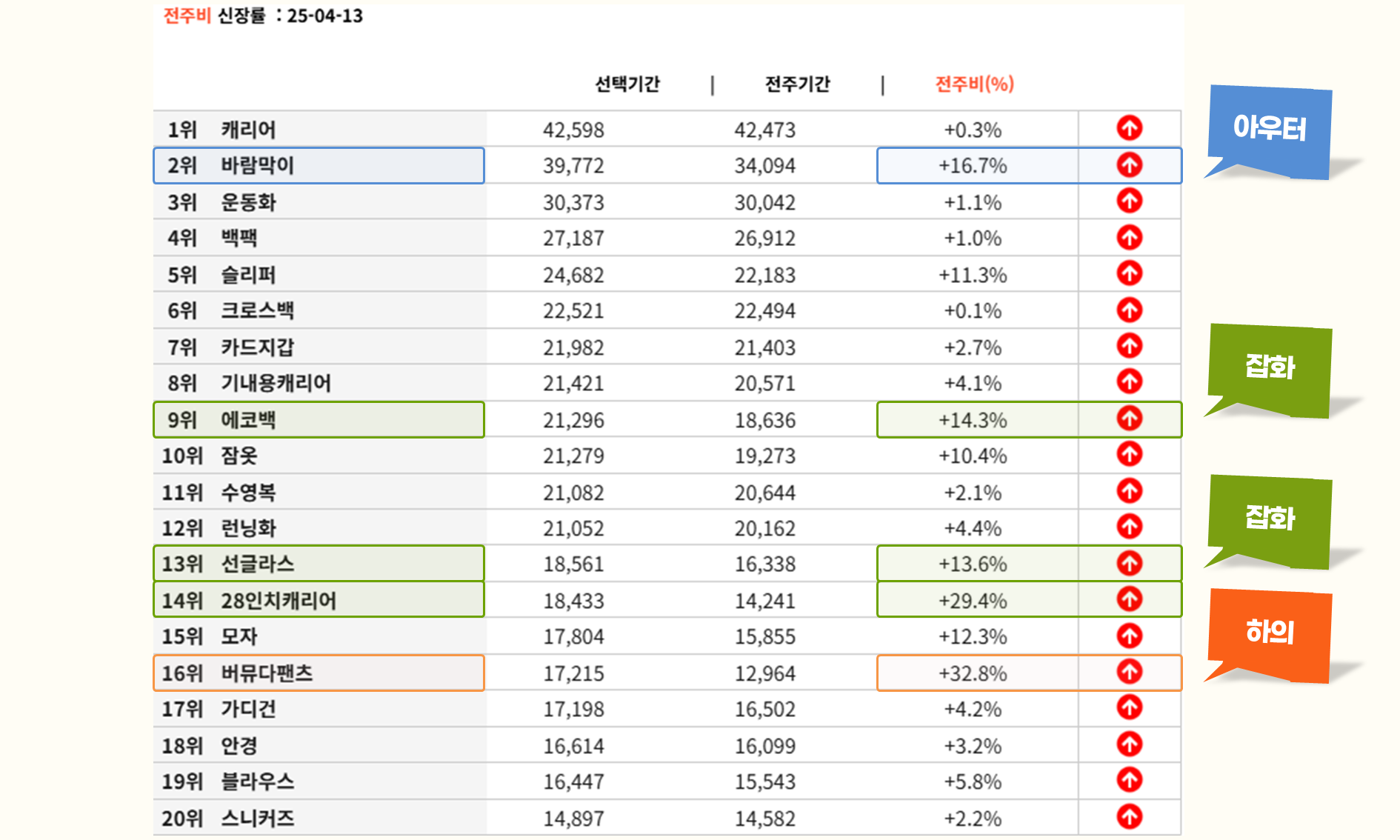Image resolution: width=1400 pixels, height=840 pixels.
Task: Click the 전주비 신장률 date title
Action: coord(263,16)
